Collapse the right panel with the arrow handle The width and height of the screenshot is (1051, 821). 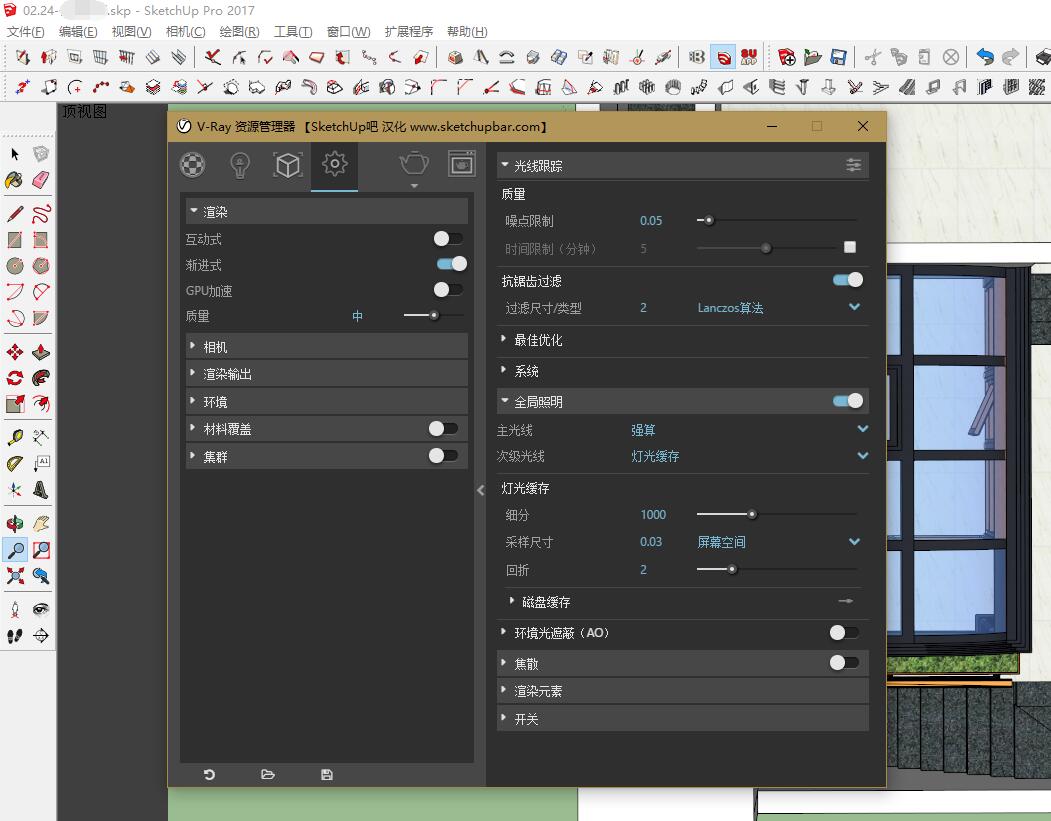coord(481,491)
